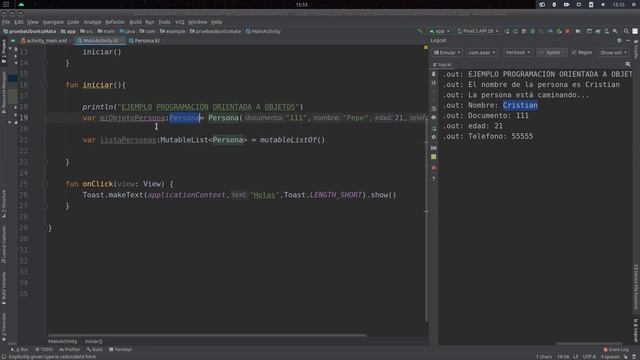Click the UTF-8 encoding in status bar

589,357
